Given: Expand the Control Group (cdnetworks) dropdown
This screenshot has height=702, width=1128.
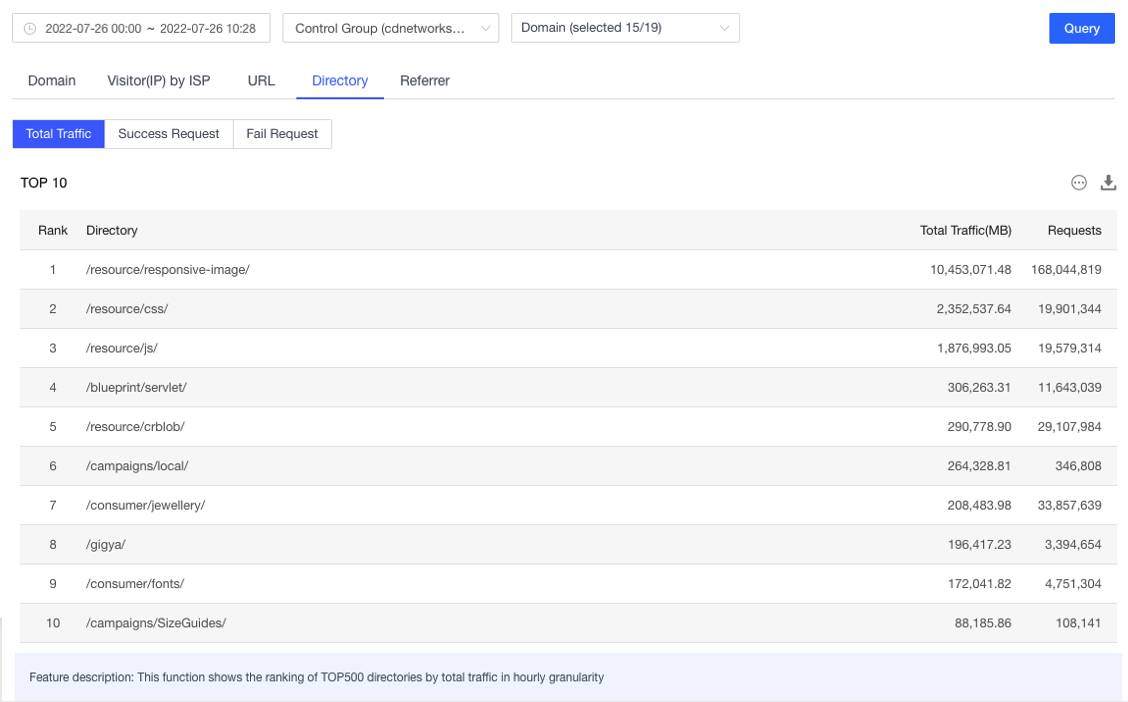Looking at the screenshot, I should (x=390, y=27).
